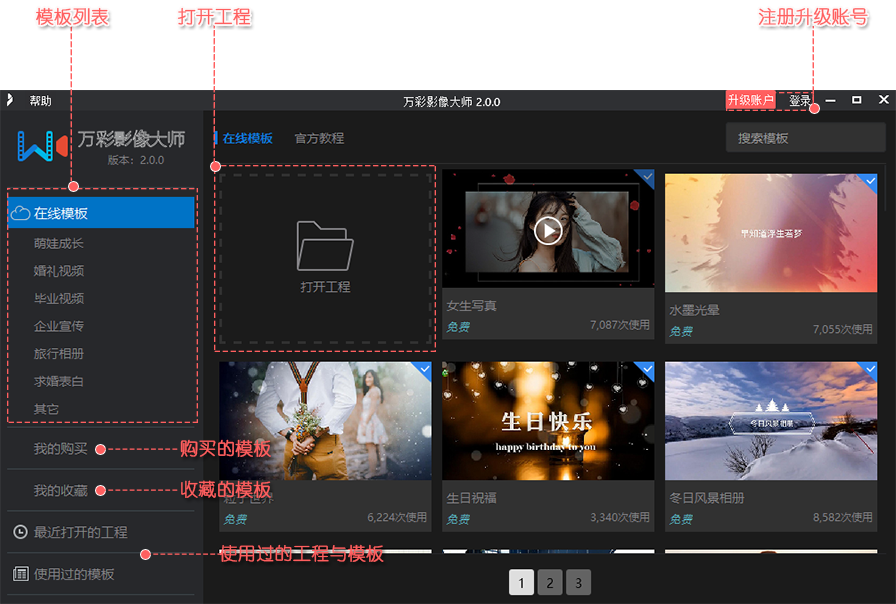The height and width of the screenshot is (604, 896).
Task: Click the 使用过的模板 list icon
Action: pyautogui.click(x=19, y=574)
